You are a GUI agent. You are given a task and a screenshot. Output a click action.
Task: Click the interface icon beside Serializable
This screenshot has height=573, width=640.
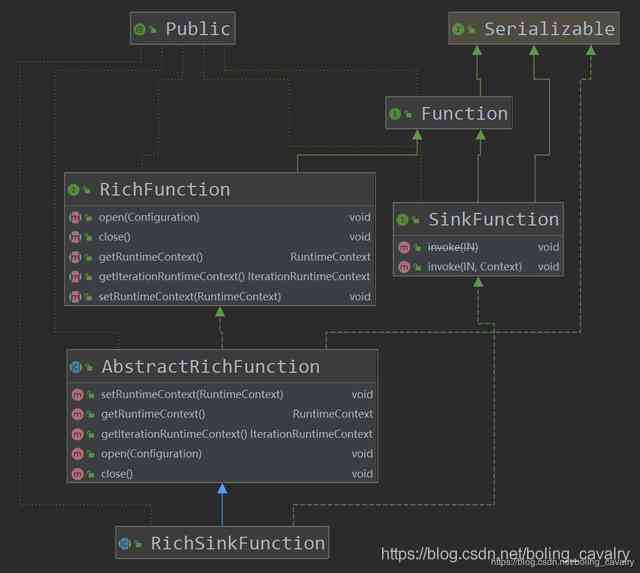(458, 29)
